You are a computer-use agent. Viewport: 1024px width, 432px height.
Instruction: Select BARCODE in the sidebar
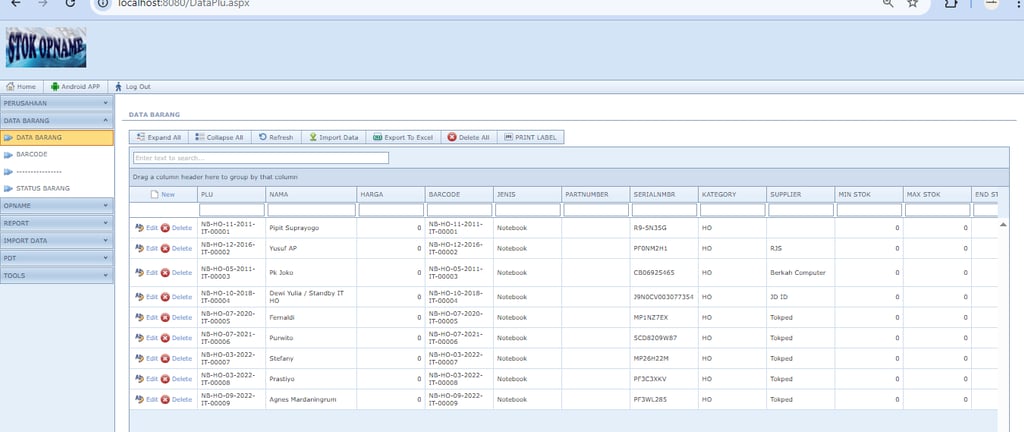(32, 154)
